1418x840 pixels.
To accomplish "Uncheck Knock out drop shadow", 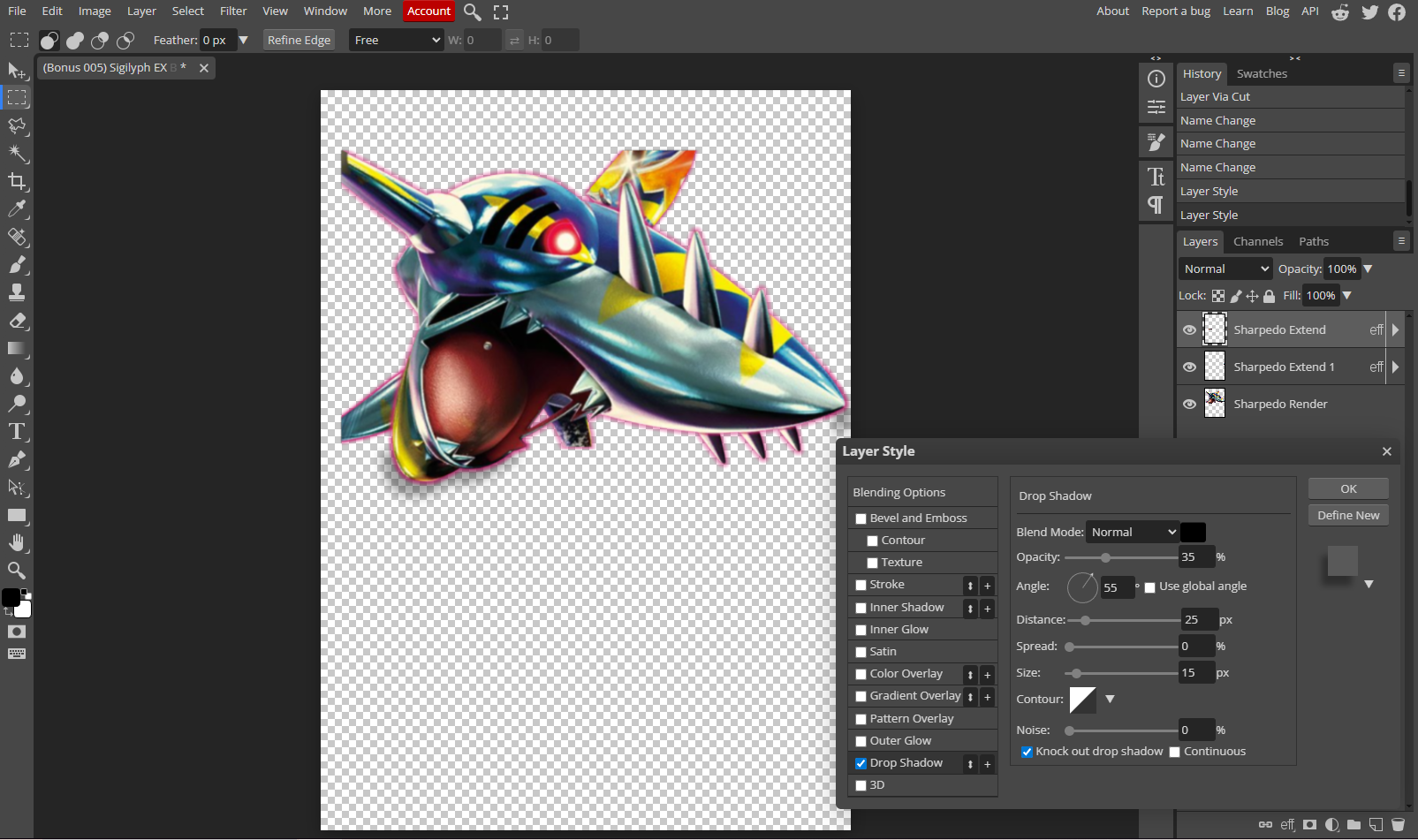I will (1027, 753).
